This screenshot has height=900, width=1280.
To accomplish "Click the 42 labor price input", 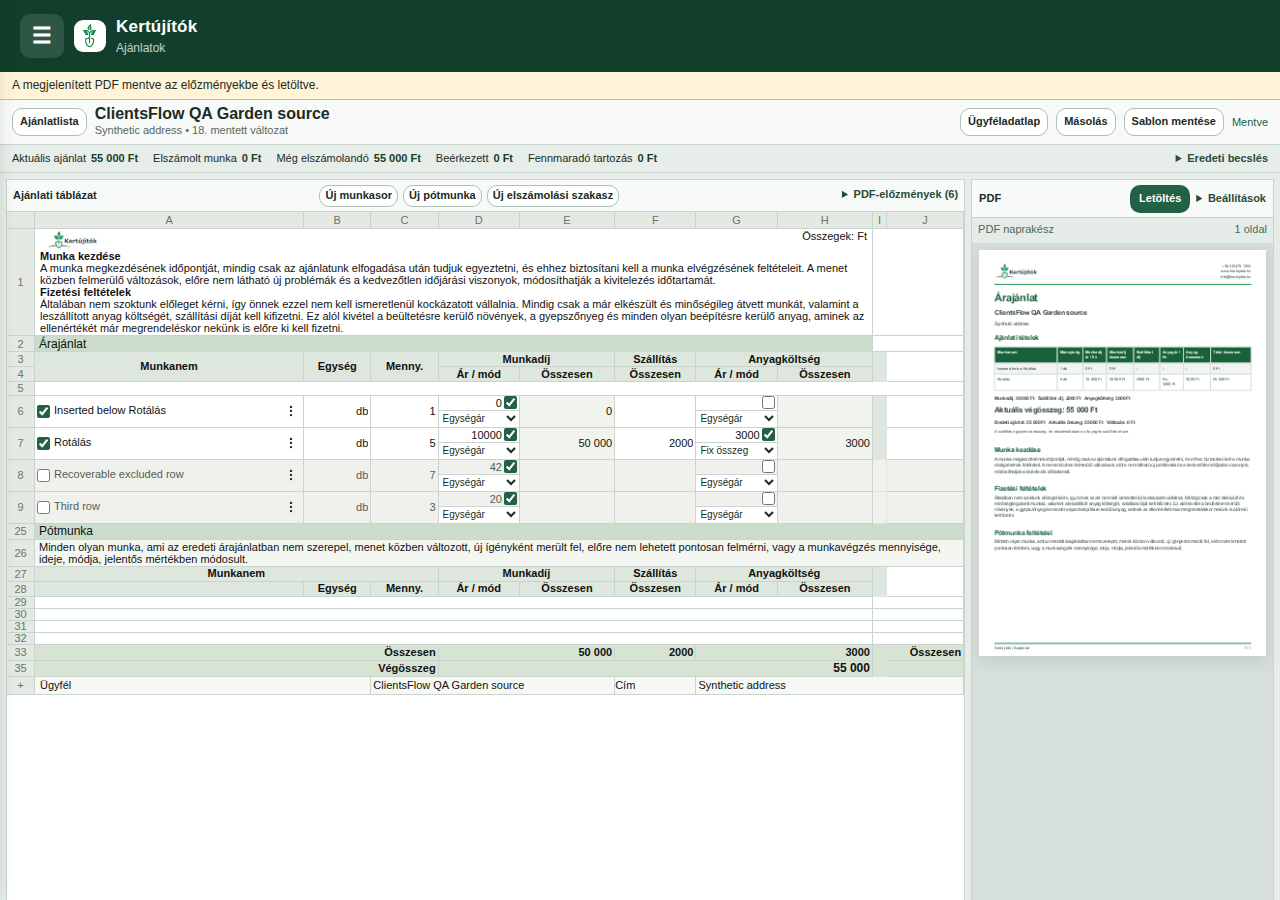I will point(472,467).
